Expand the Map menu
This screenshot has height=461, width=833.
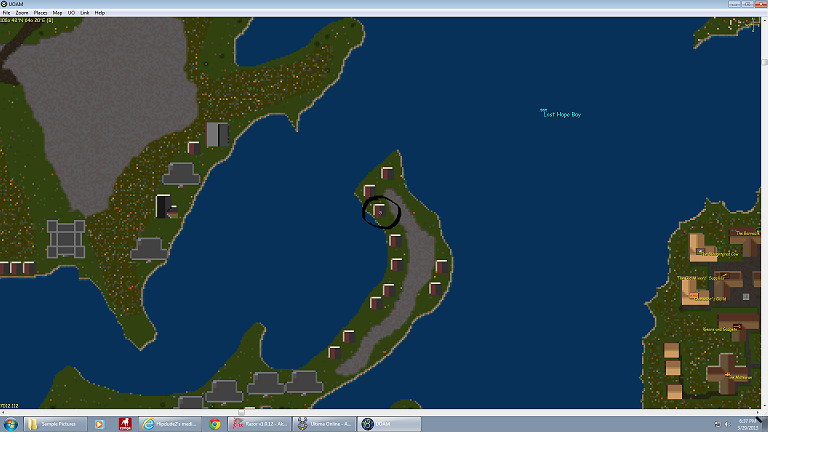57,12
